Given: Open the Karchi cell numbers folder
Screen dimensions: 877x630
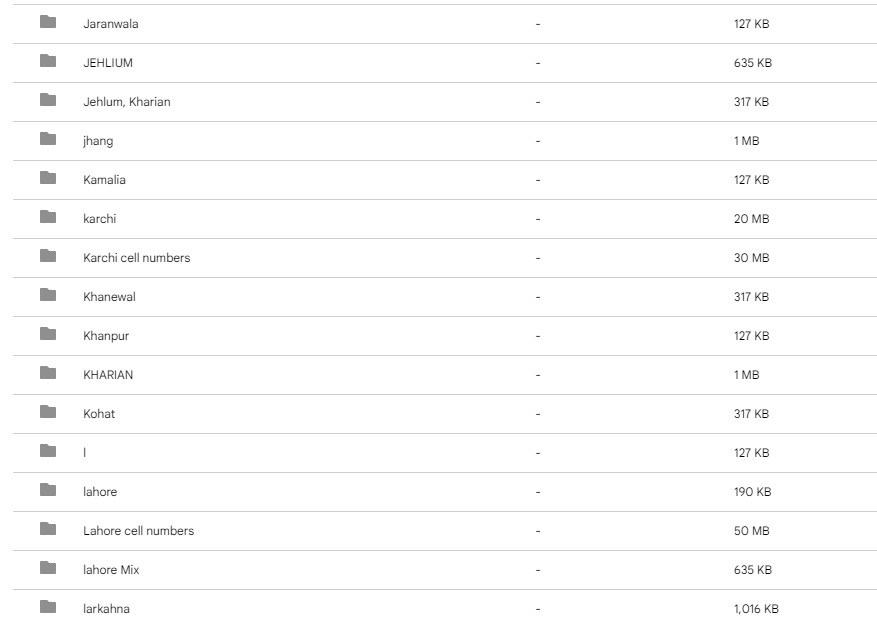Looking at the screenshot, I should tap(136, 258).
